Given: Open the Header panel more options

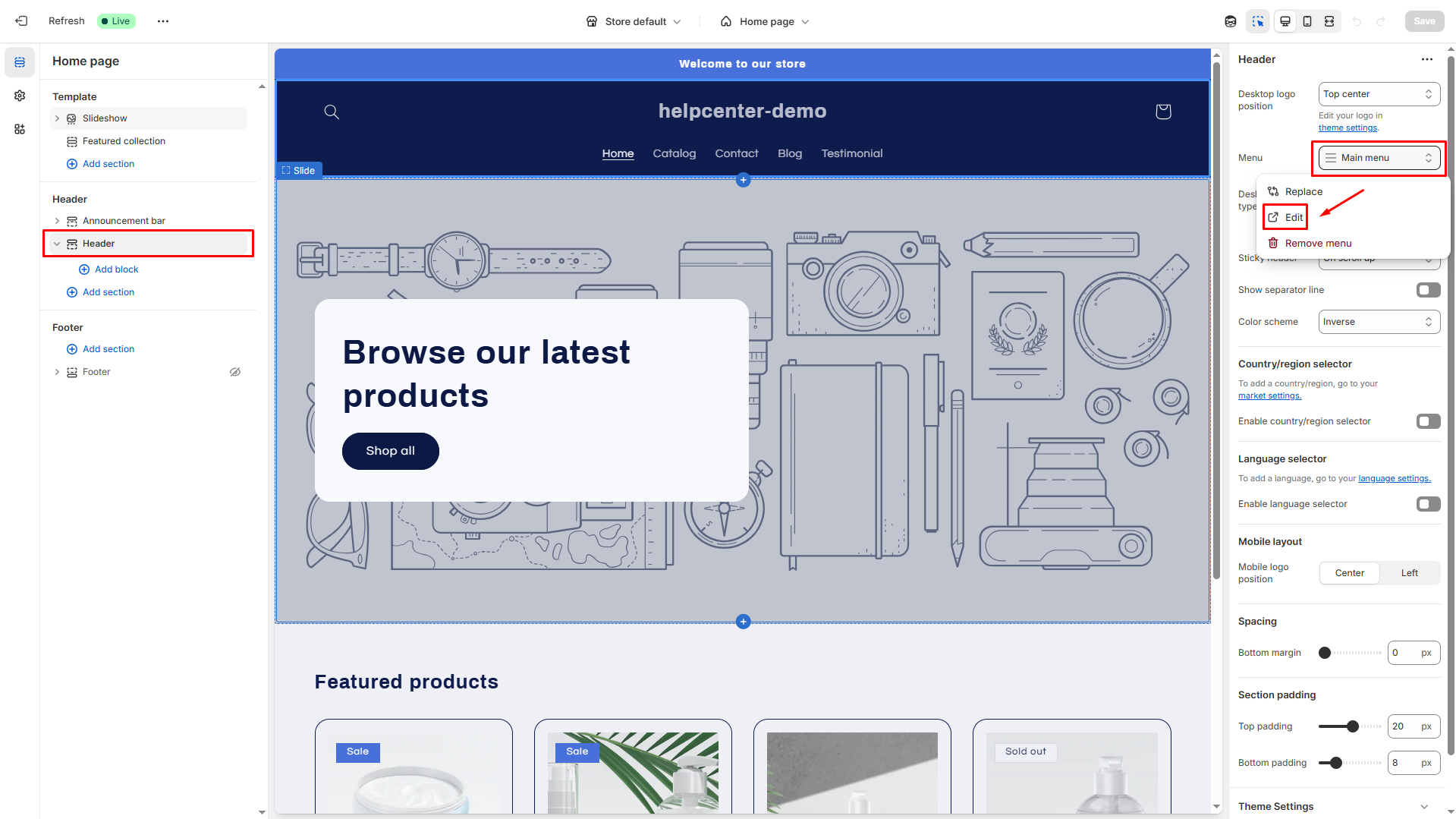Looking at the screenshot, I should [1426, 59].
